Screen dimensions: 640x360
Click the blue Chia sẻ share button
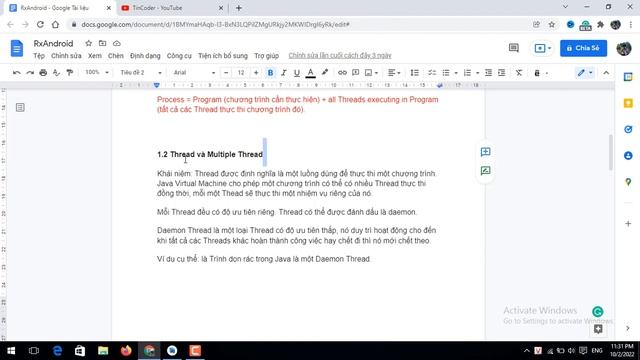click(x=583, y=48)
